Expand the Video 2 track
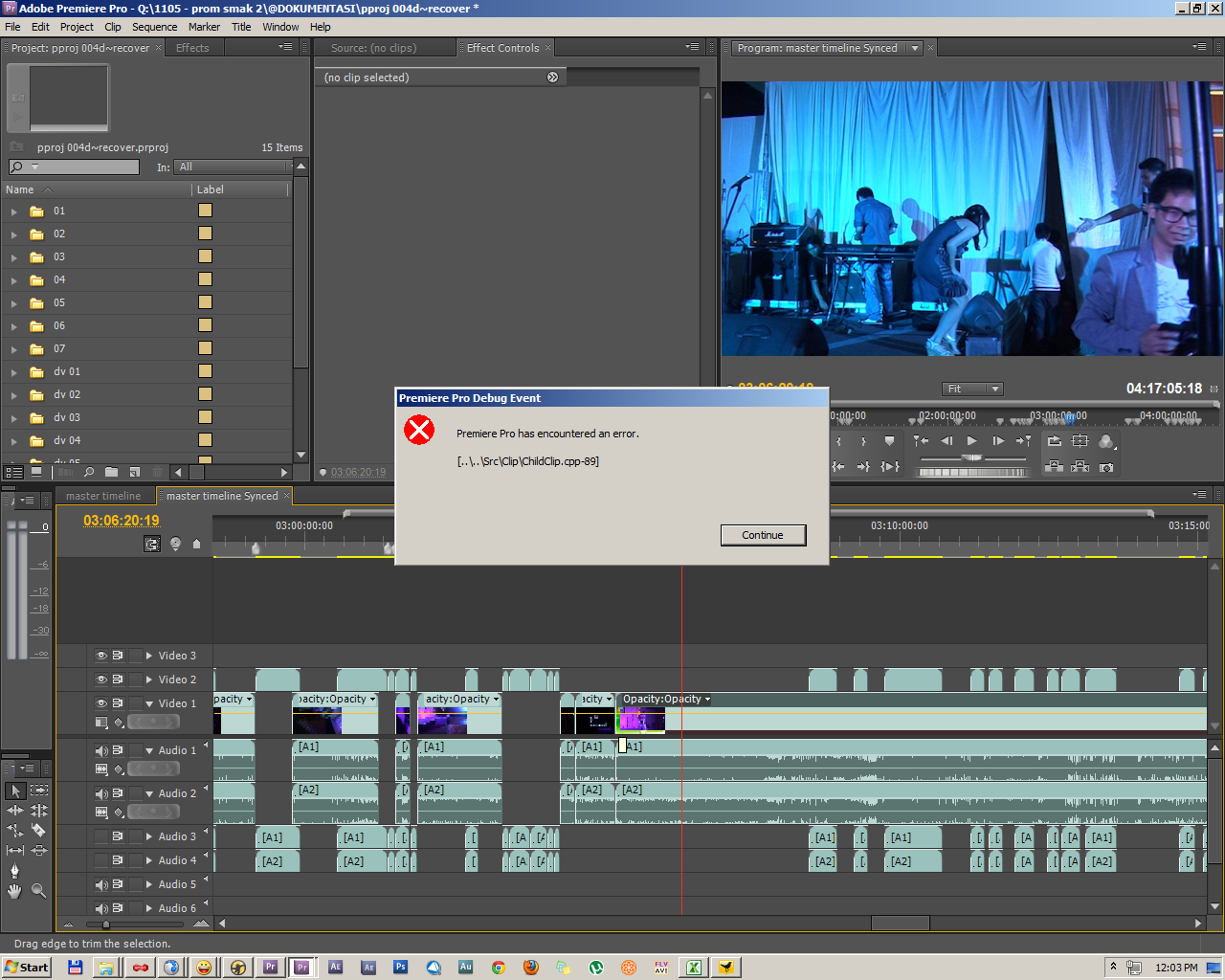 point(149,679)
